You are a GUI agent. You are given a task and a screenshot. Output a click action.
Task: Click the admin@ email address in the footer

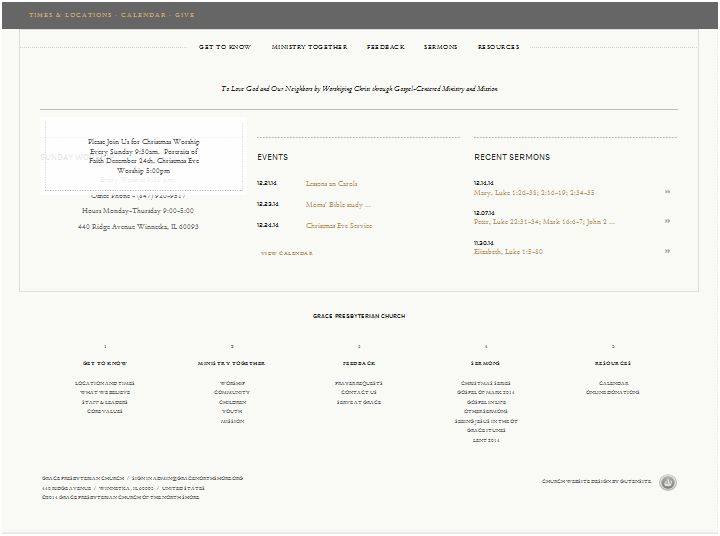[197, 478]
